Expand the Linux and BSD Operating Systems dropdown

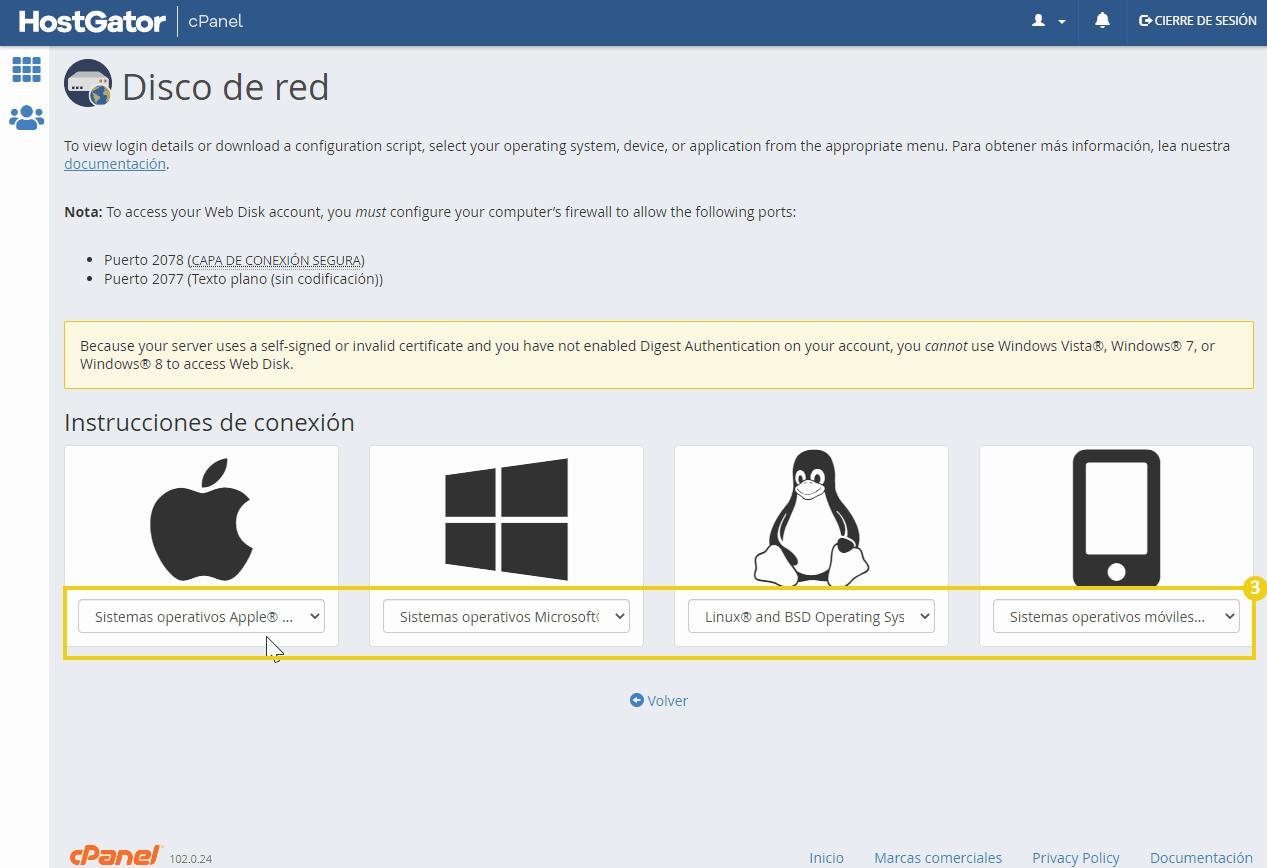coord(811,617)
